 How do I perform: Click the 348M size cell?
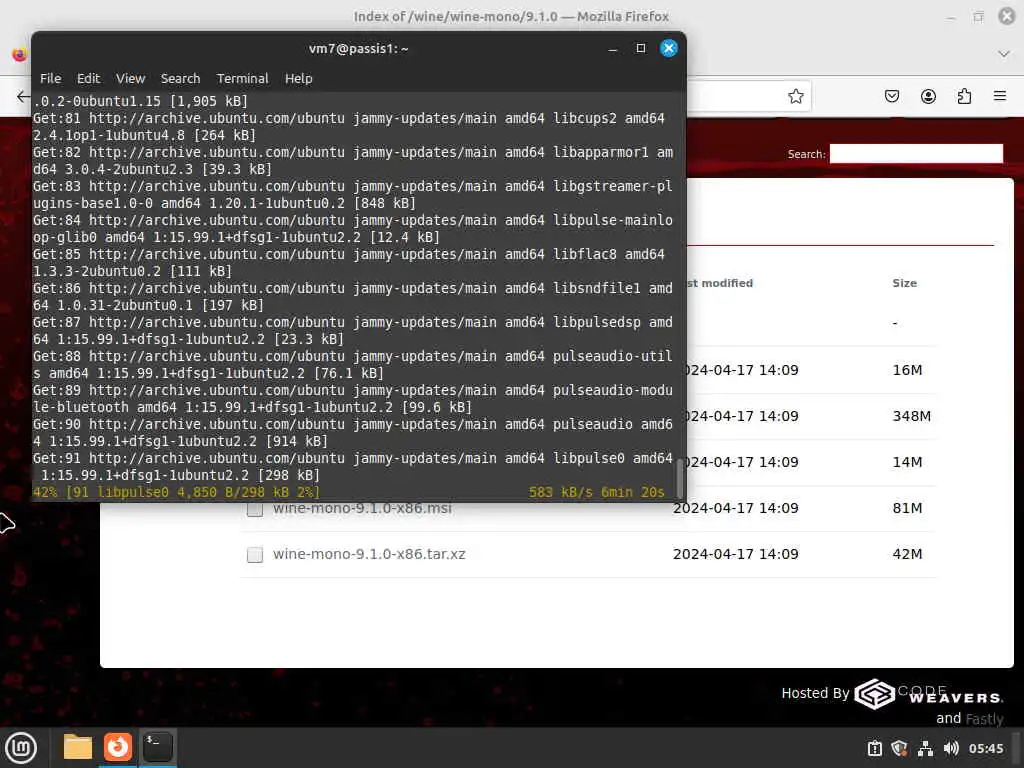point(911,416)
